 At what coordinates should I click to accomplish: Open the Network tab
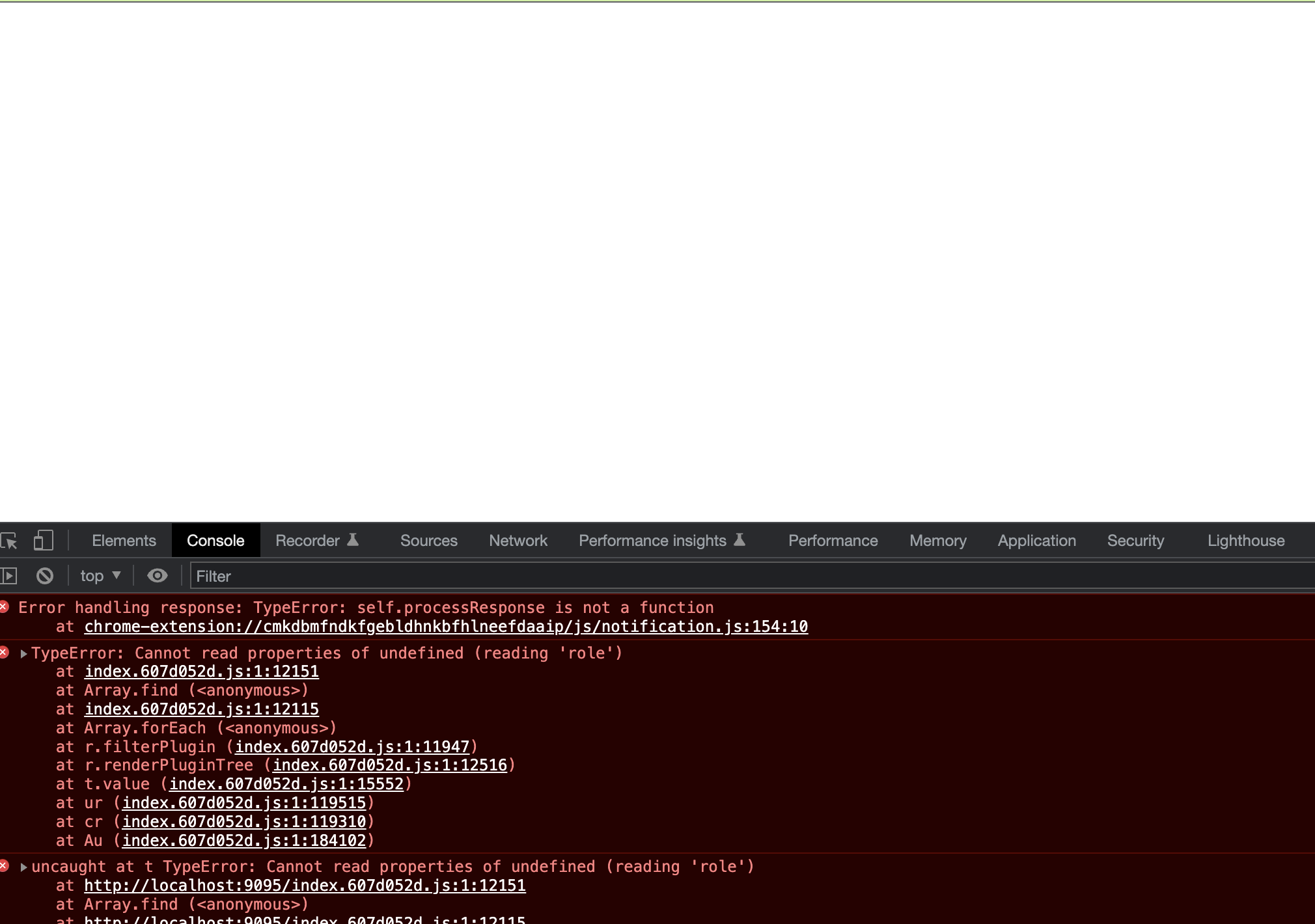(518, 541)
